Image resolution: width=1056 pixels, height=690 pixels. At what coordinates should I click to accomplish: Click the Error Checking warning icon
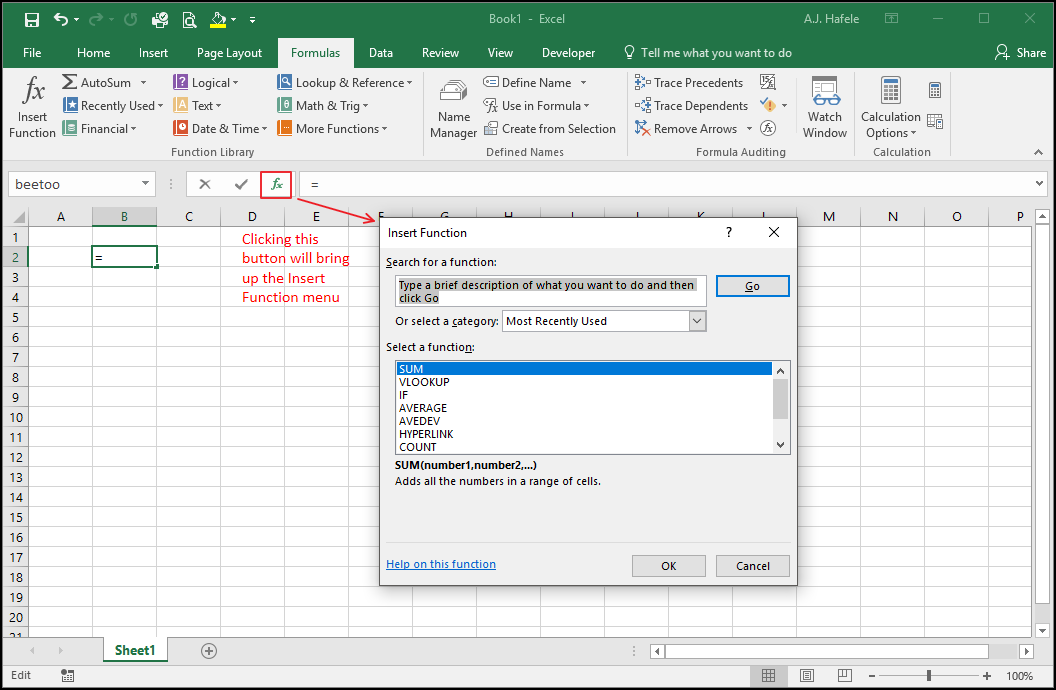(x=768, y=105)
